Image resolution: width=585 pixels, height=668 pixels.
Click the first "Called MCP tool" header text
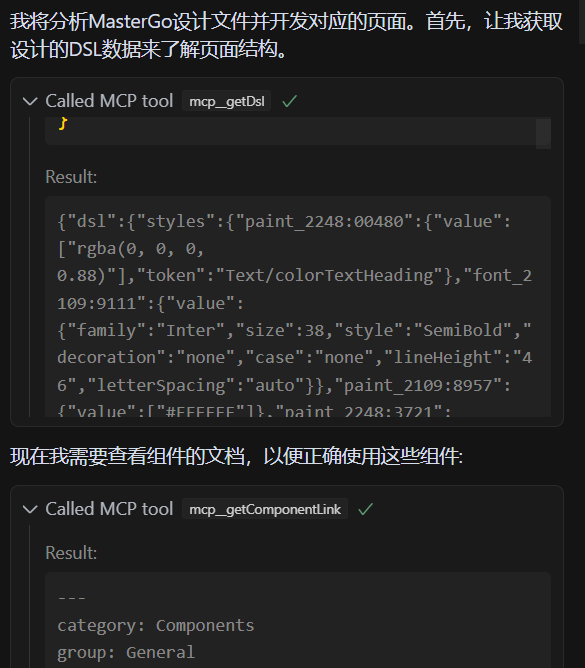point(109,101)
